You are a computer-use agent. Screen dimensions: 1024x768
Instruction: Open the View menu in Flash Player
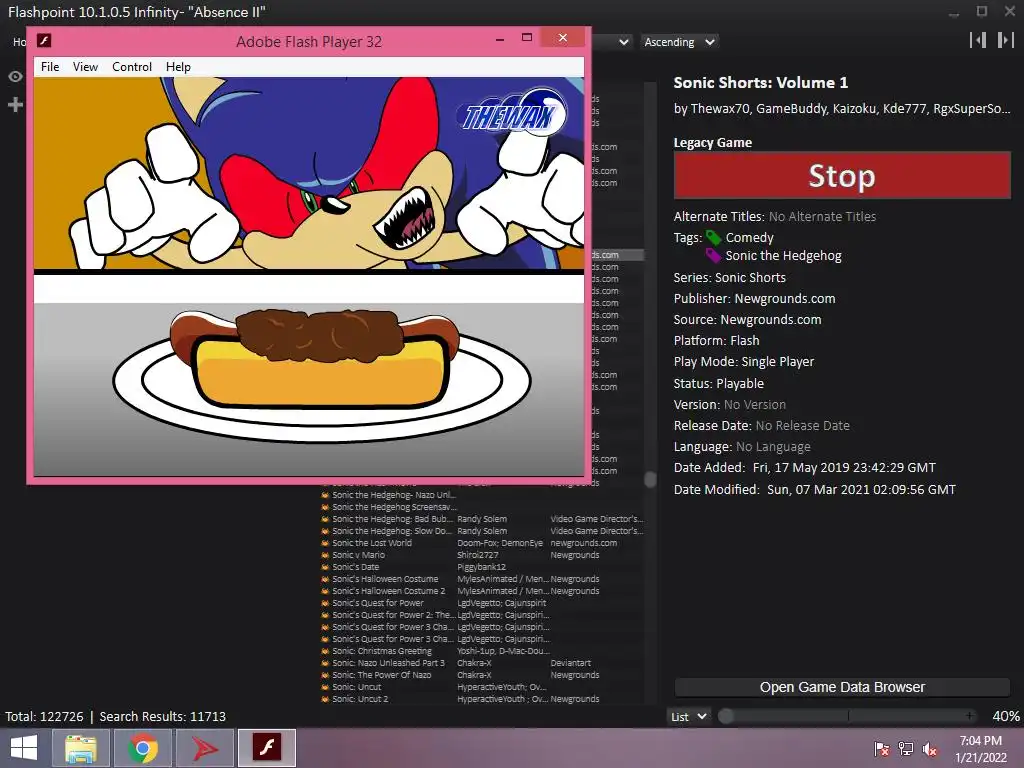point(86,67)
